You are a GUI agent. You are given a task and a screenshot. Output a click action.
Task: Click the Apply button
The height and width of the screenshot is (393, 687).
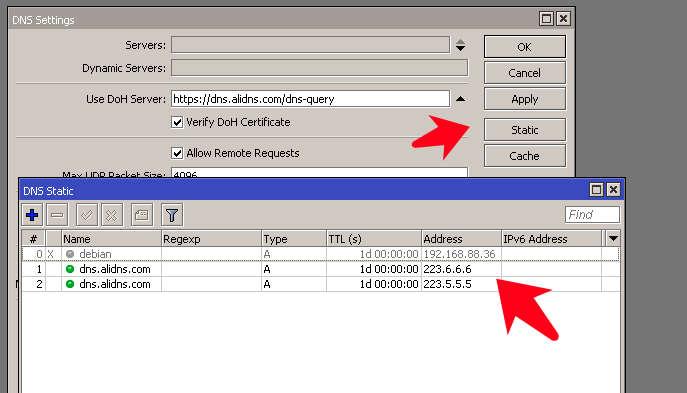coord(524,99)
